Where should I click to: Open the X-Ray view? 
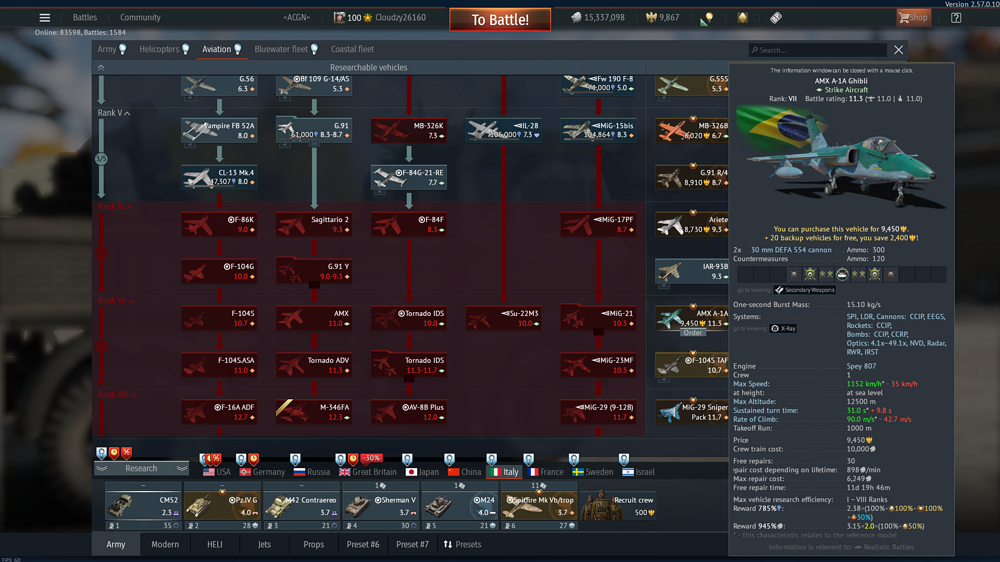[x=783, y=329]
